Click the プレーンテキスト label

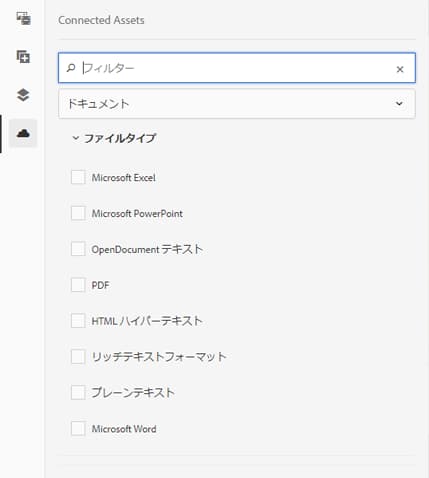pyautogui.click(x=133, y=393)
